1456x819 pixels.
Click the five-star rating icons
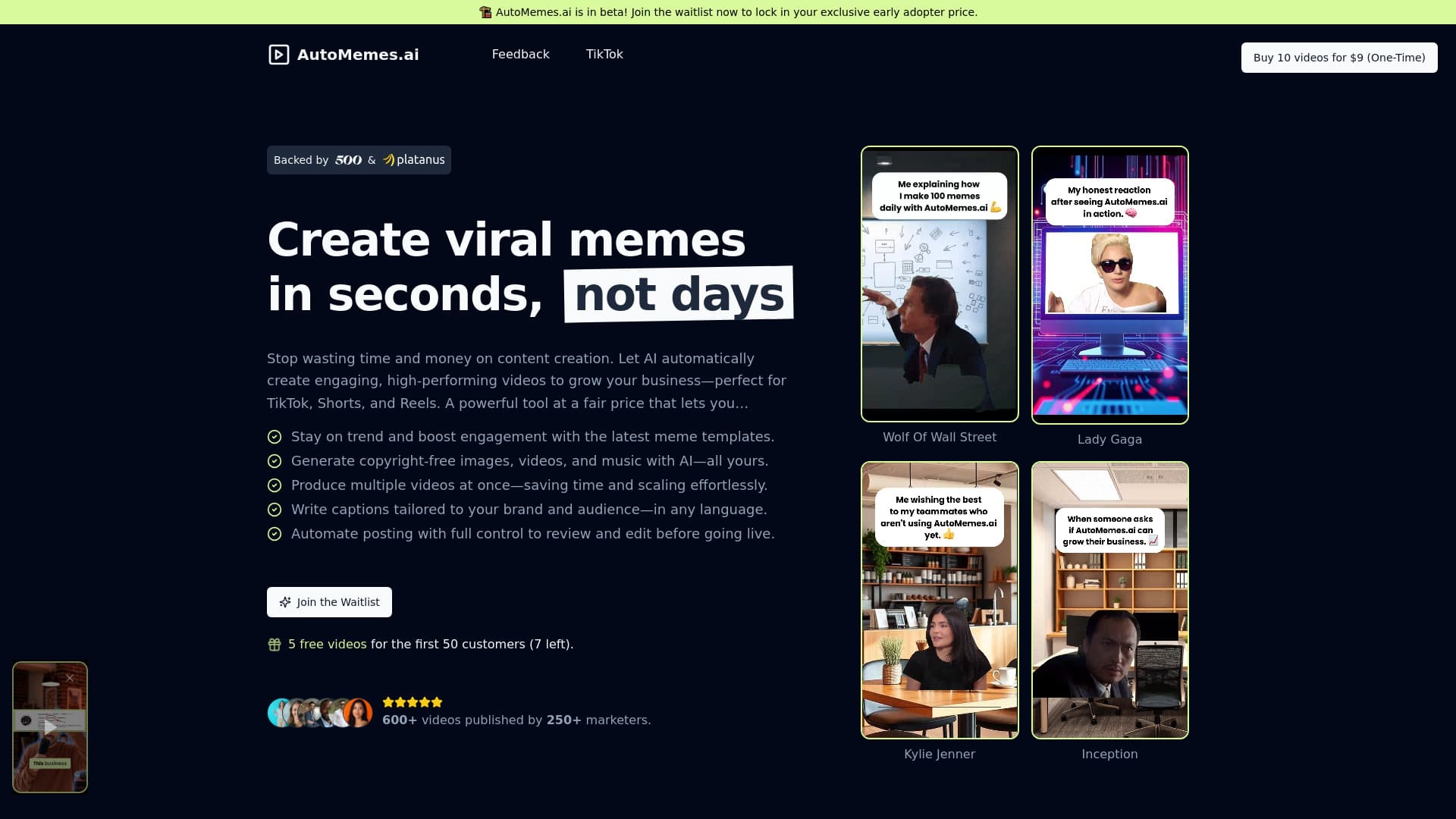(x=412, y=702)
